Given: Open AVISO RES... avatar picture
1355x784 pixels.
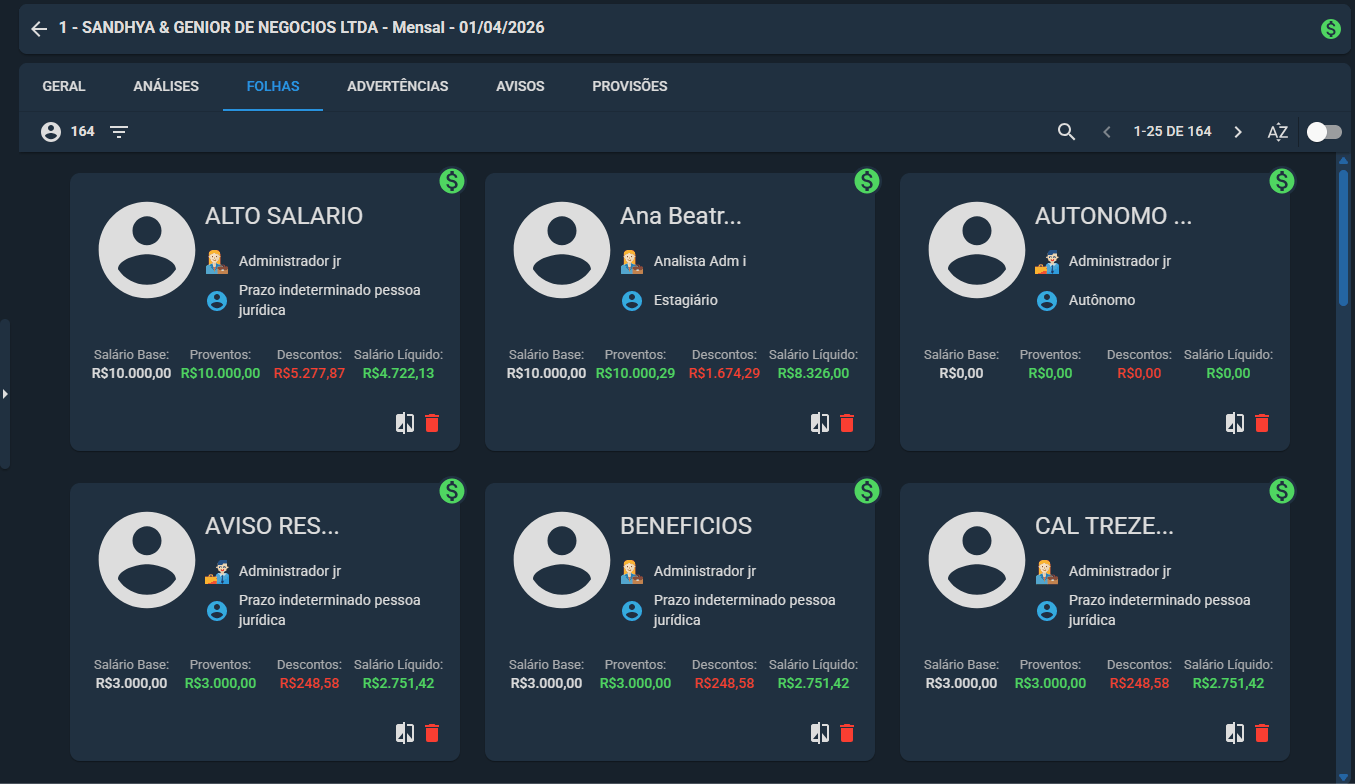Looking at the screenshot, I should click(x=147, y=560).
